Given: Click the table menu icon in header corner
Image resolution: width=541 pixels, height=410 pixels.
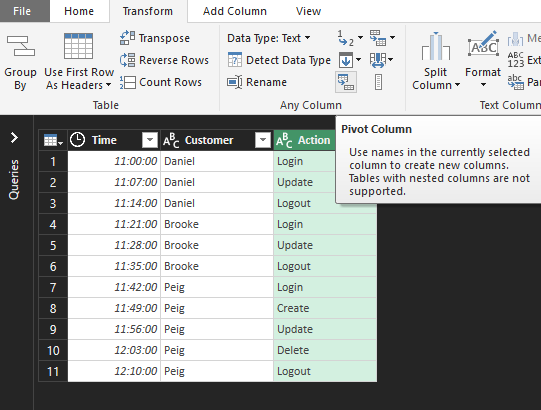Looking at the screenshot, I should (x=53, y=140).
